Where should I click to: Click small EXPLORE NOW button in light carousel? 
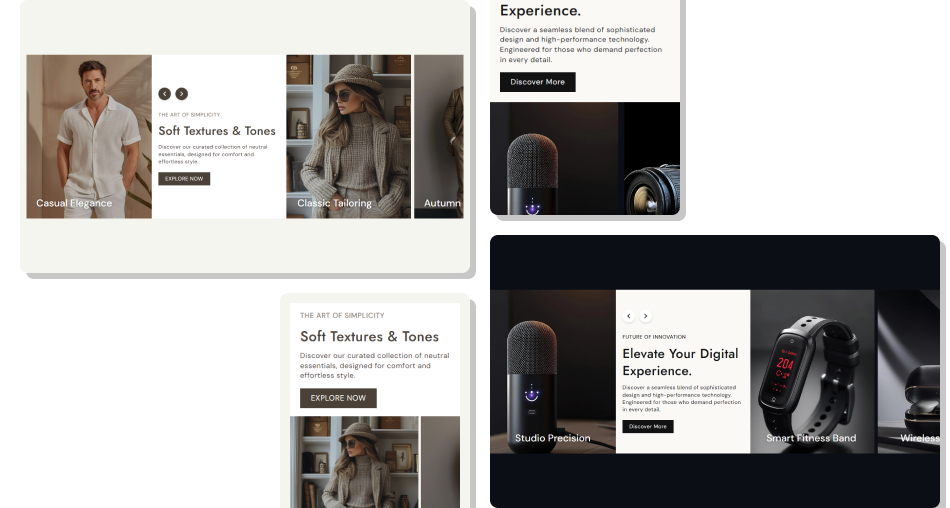[184, 179]
